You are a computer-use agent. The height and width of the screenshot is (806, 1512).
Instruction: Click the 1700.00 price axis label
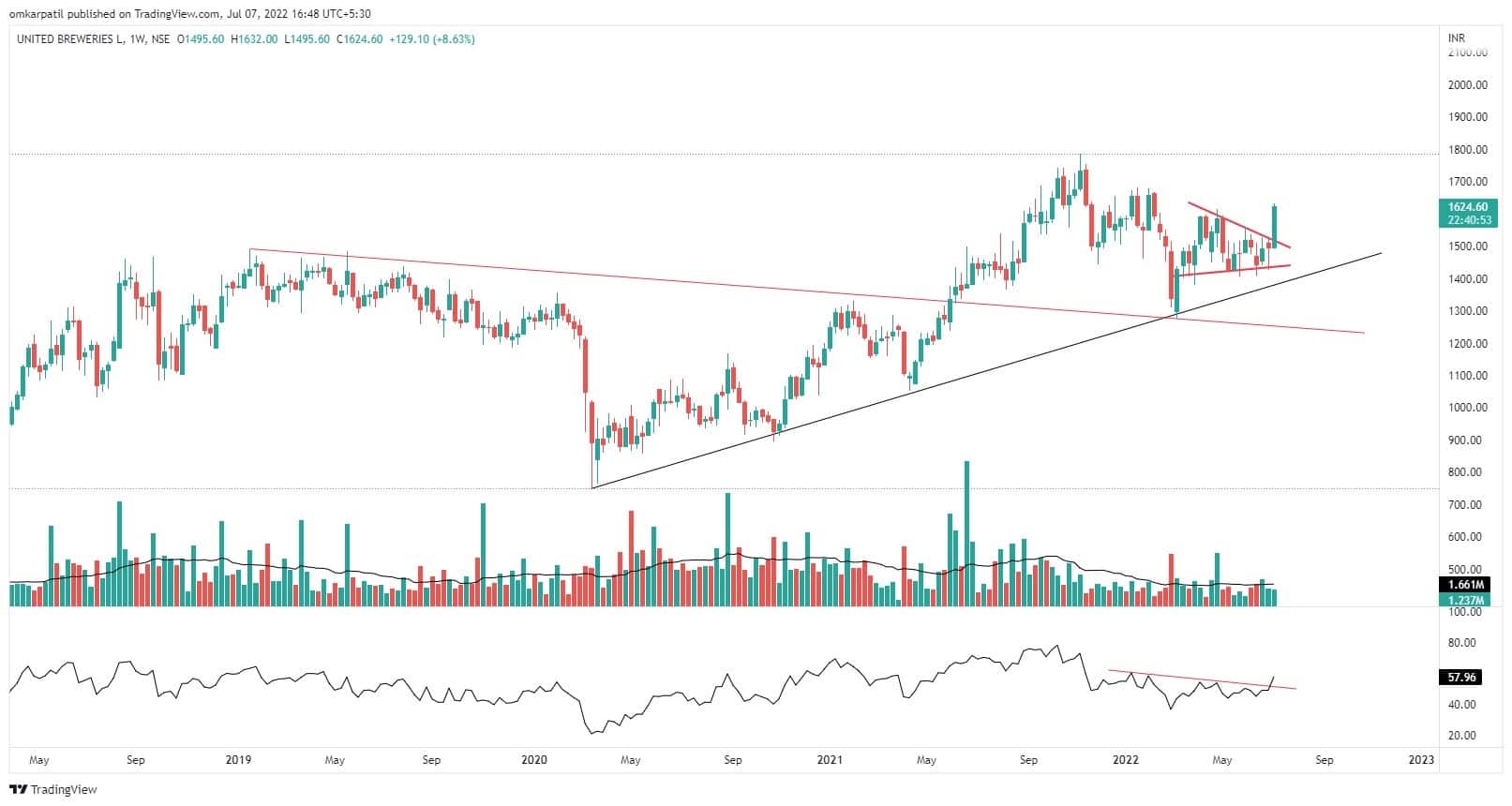1468,182
